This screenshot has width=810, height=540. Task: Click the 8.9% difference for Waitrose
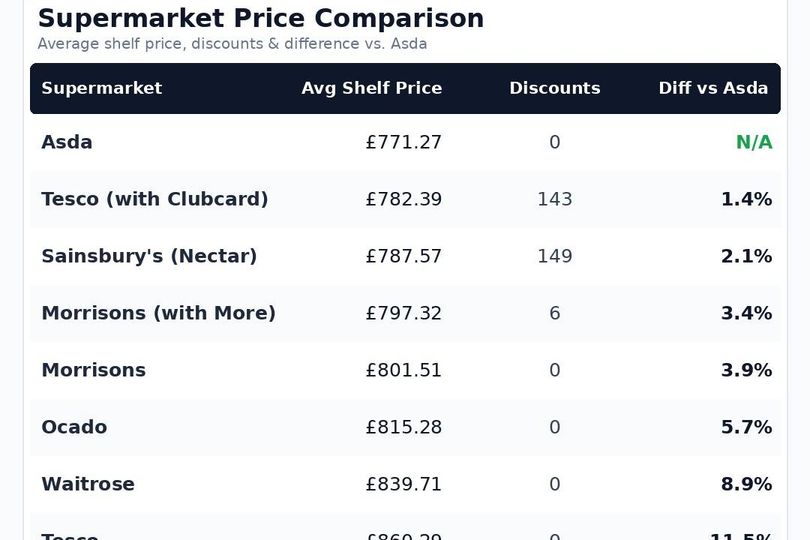746,484
